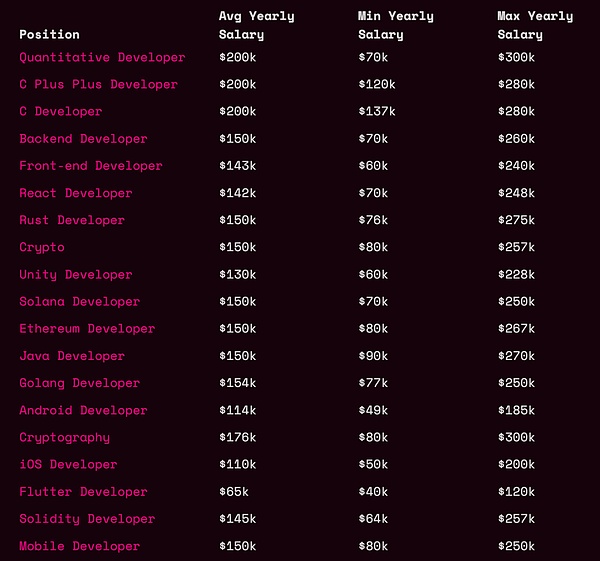The height and width of the screenshot is (561, 600).
Task: Open the Mobile Developer link
Action: (x=79, y=546)
